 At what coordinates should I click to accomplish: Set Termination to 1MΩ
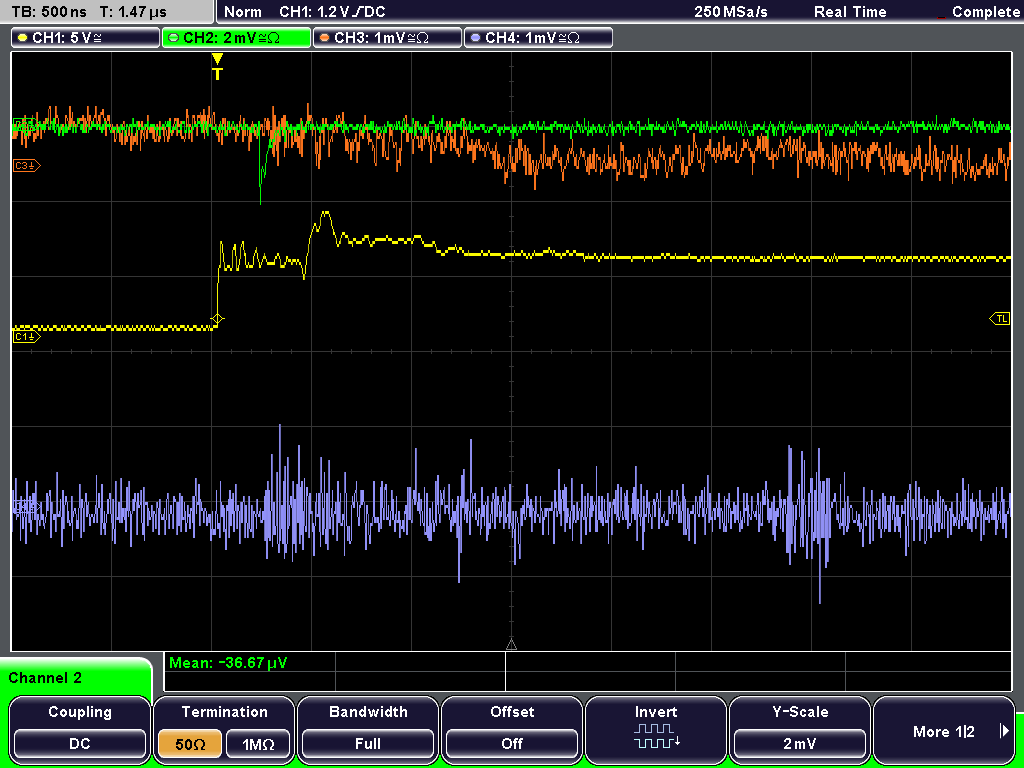258,744
